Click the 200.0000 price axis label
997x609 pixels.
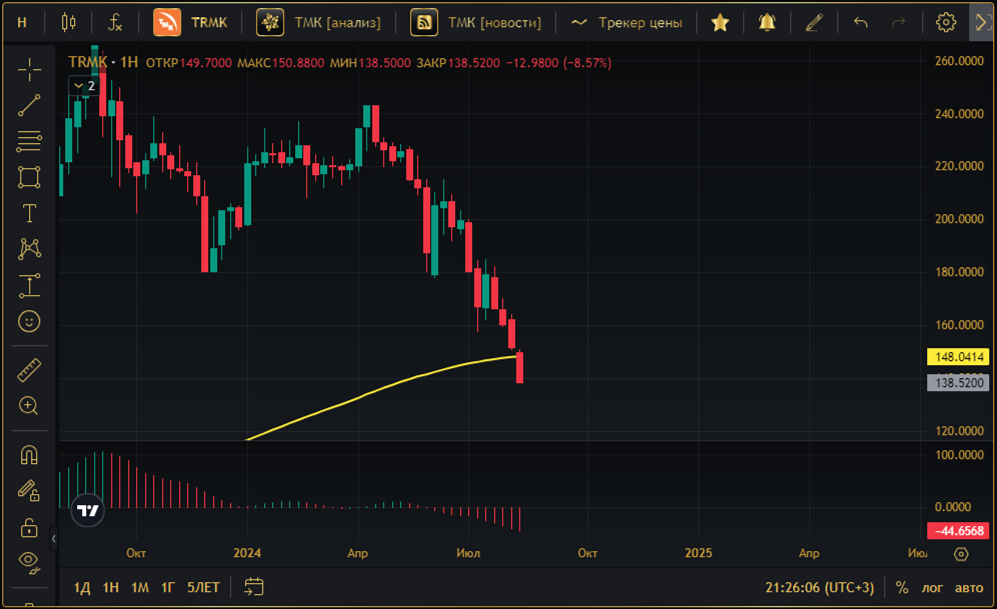tap(959, 219)
